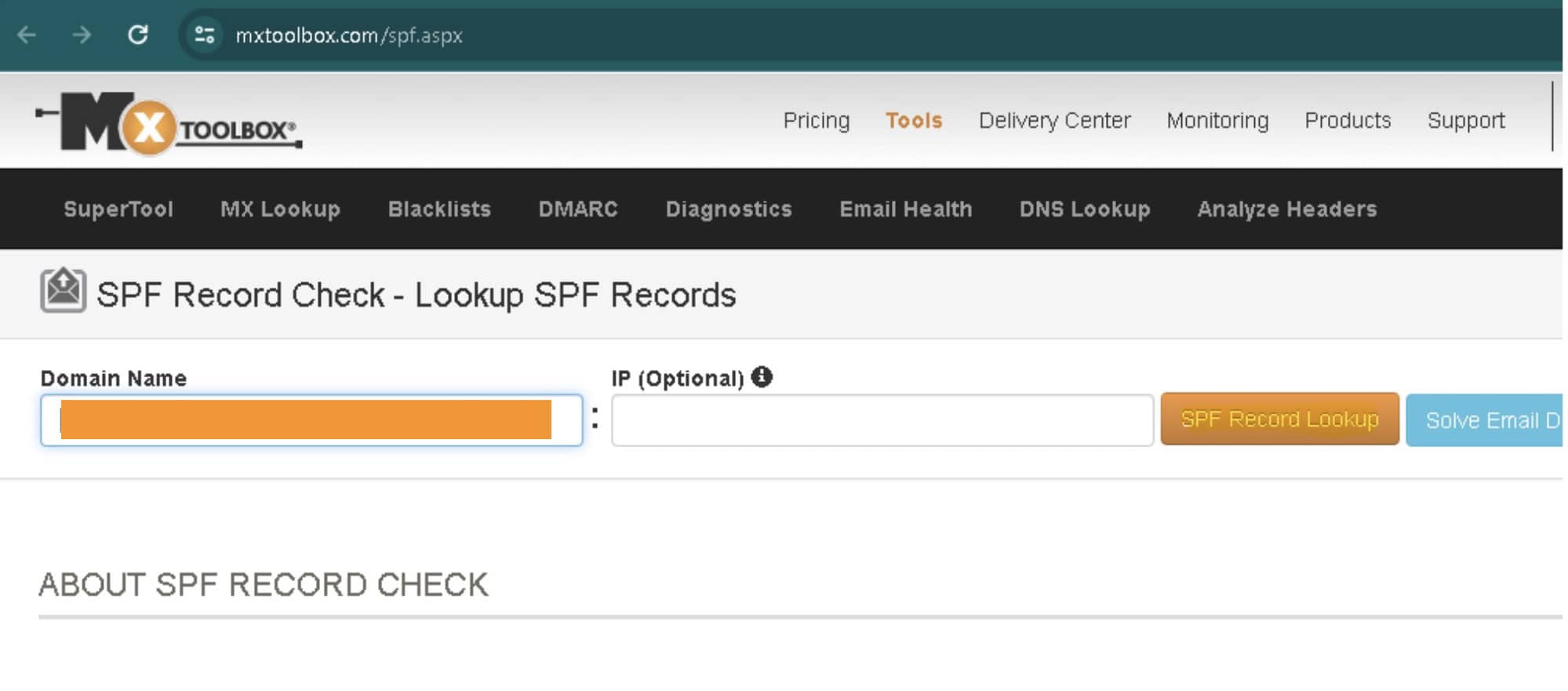Click the Domain Name label
The width and height of the screenshot is (1568, 691).
[x=114, y=379]
